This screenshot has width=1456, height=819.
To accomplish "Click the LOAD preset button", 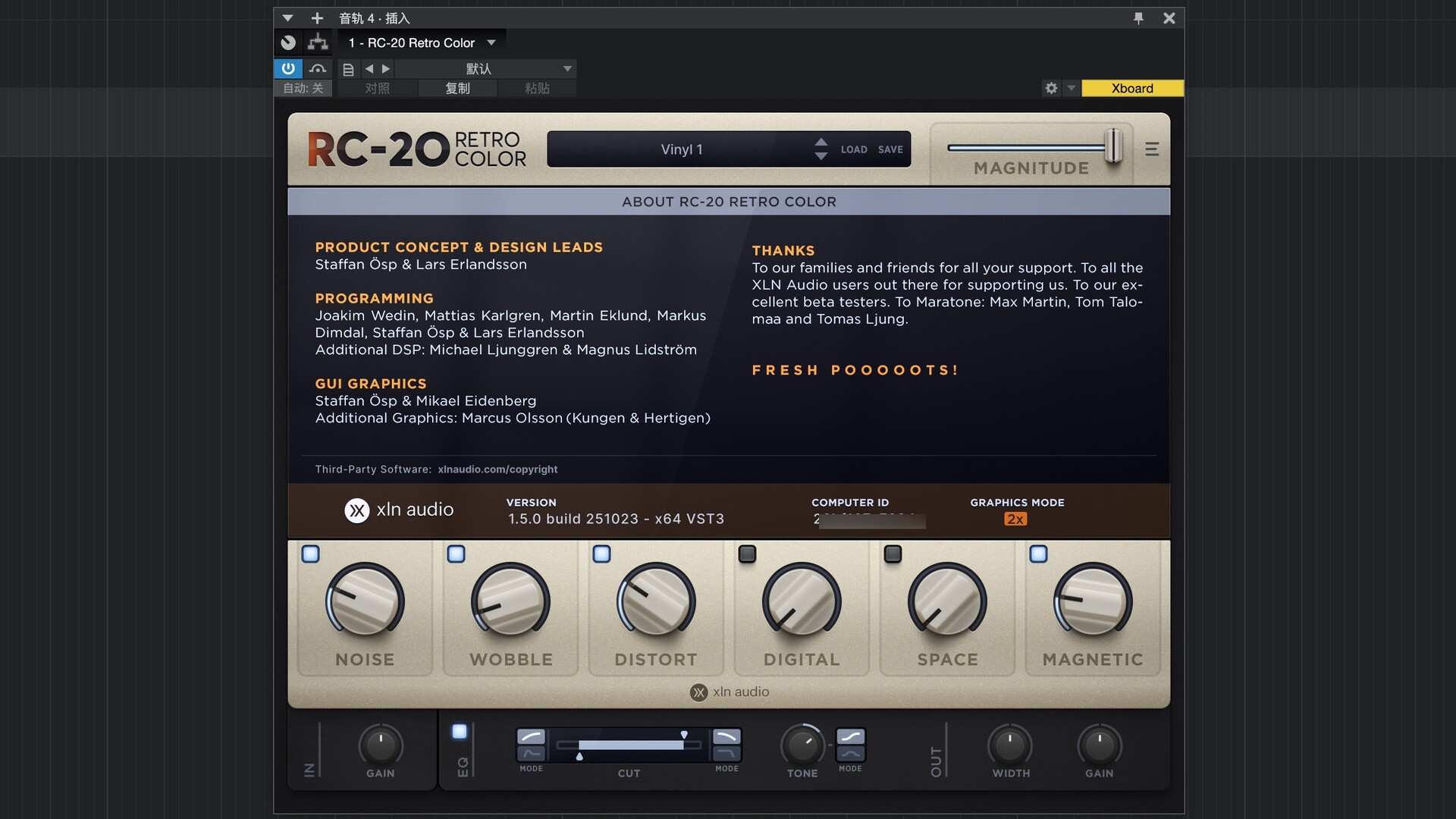I will (853, 149).
